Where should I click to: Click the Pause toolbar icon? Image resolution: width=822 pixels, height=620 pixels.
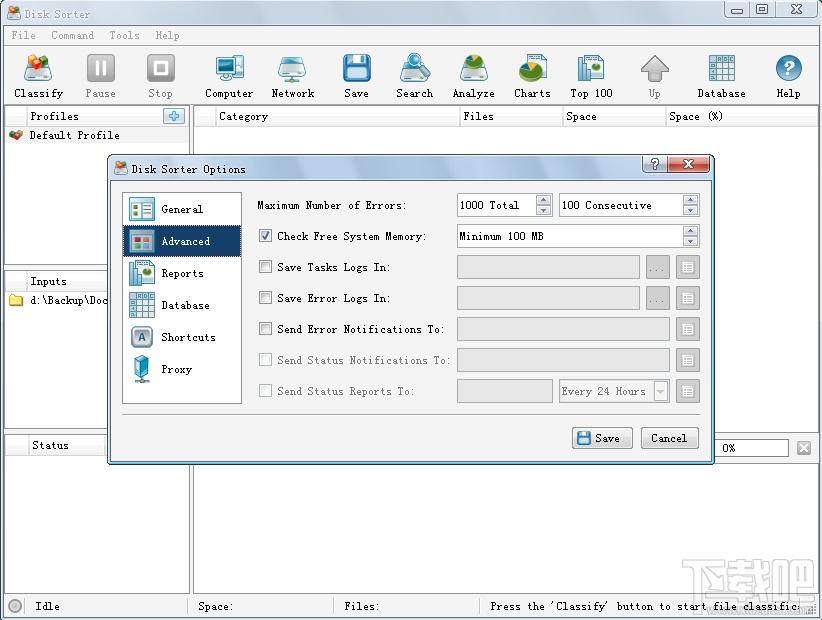(x=101, y=77)
